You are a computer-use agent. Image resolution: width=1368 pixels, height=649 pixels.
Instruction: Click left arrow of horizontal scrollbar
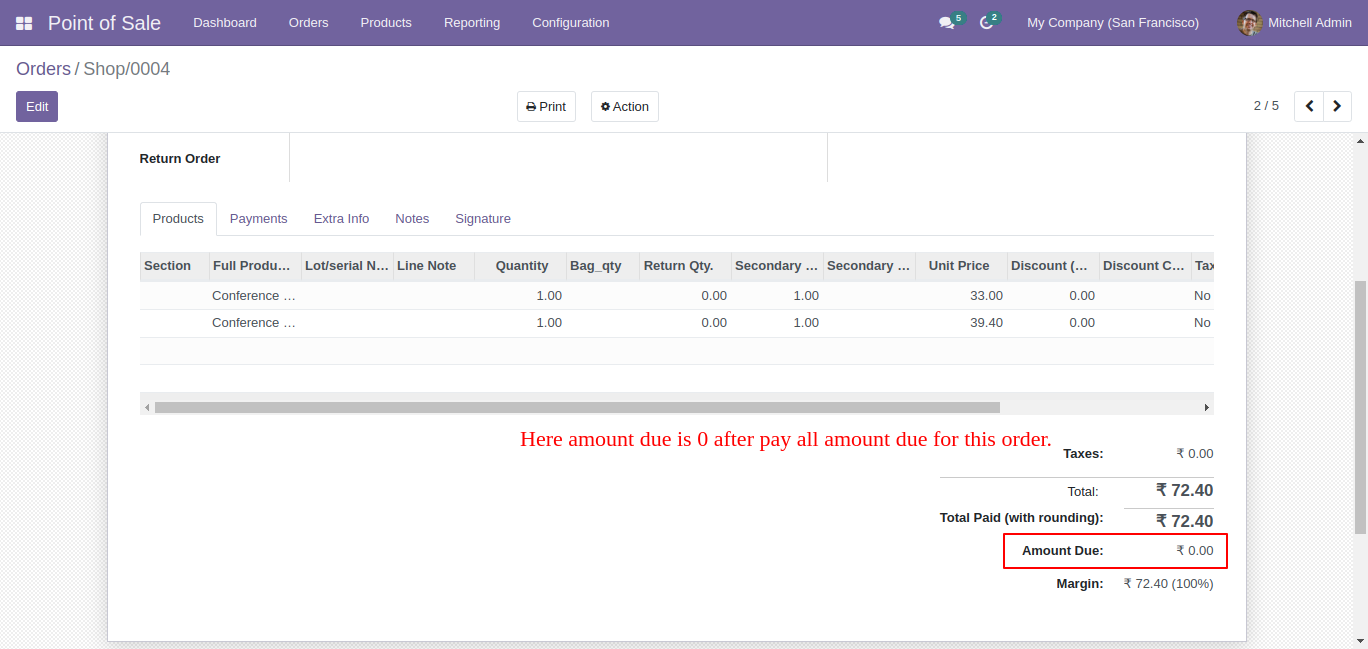pyautogui.click(x=147, y=408)
